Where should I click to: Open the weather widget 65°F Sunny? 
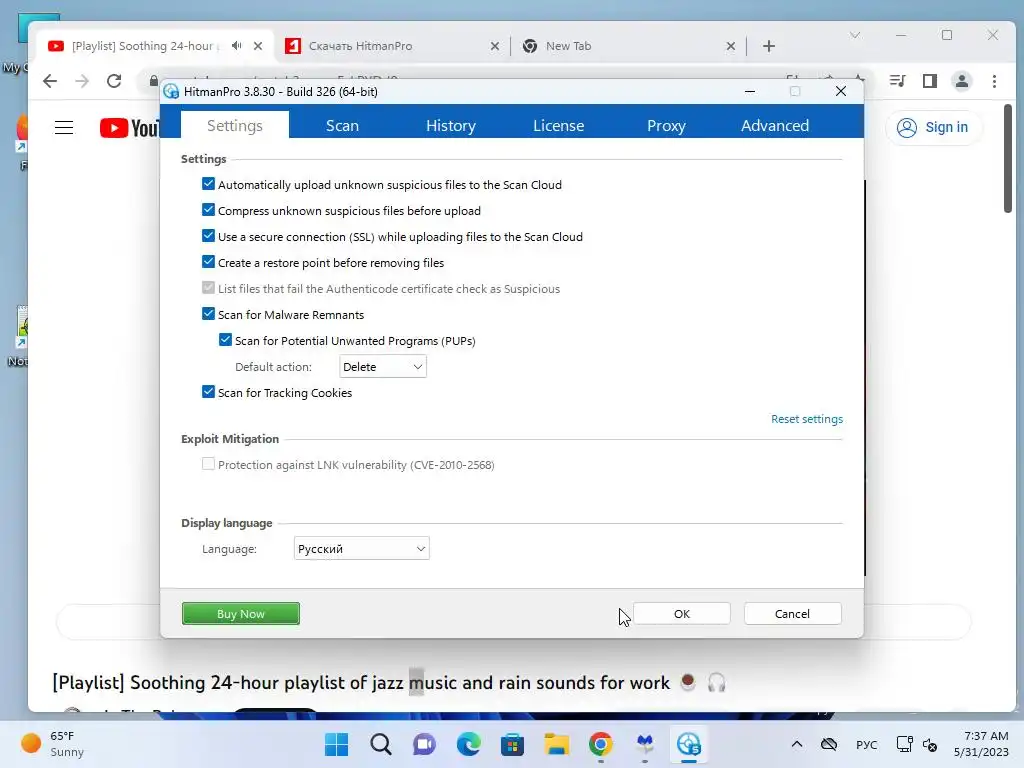click(x=54, y=744)
